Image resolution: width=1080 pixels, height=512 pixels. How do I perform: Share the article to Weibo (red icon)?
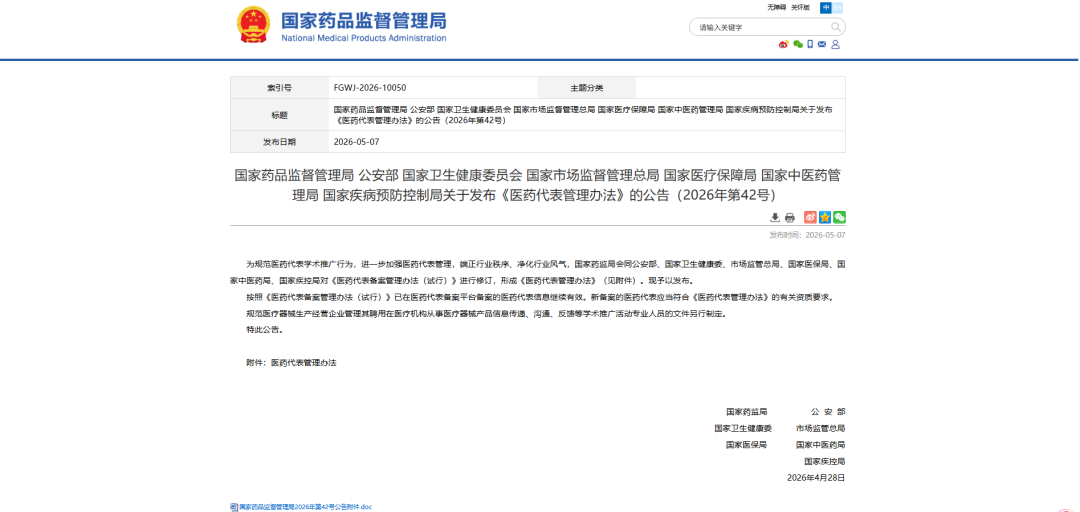810,218
